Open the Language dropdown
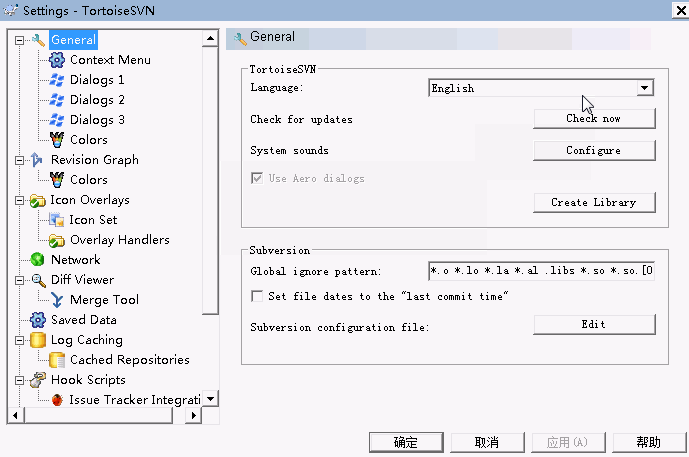The image size is (689, 457). (x=644, y=88)
